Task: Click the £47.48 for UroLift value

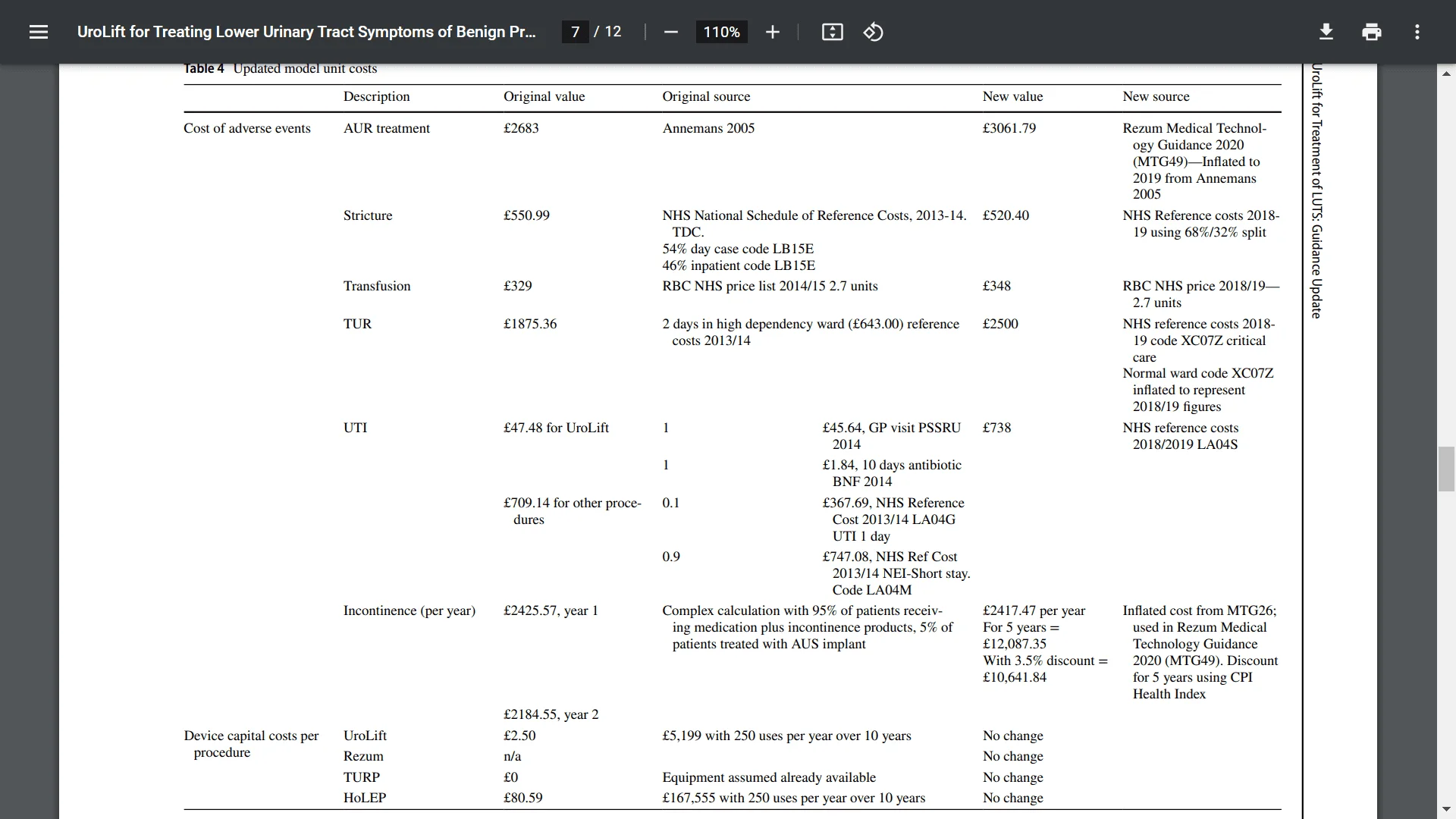Action: point(556,428)
